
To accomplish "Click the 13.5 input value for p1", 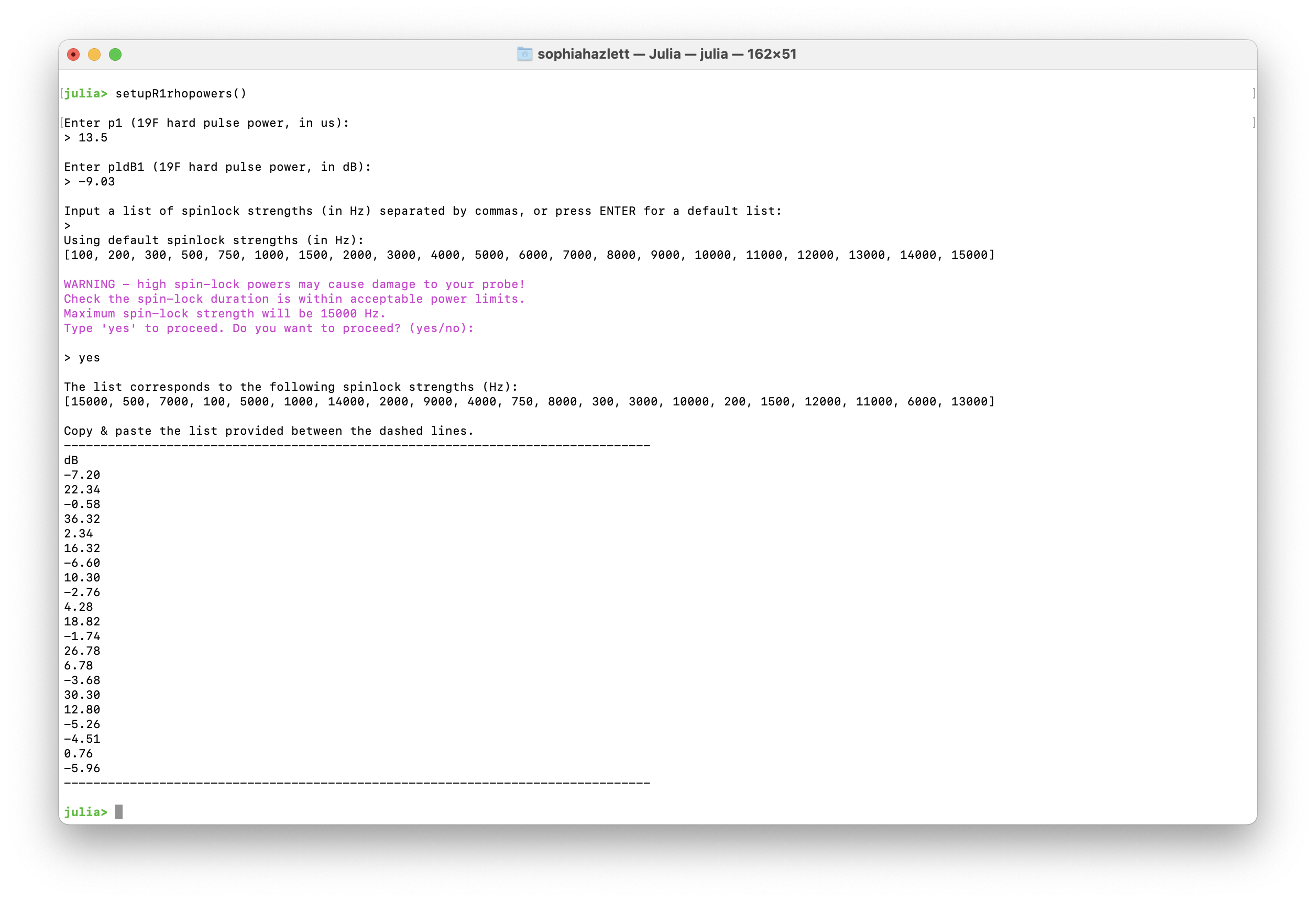I will coord(93,138).
